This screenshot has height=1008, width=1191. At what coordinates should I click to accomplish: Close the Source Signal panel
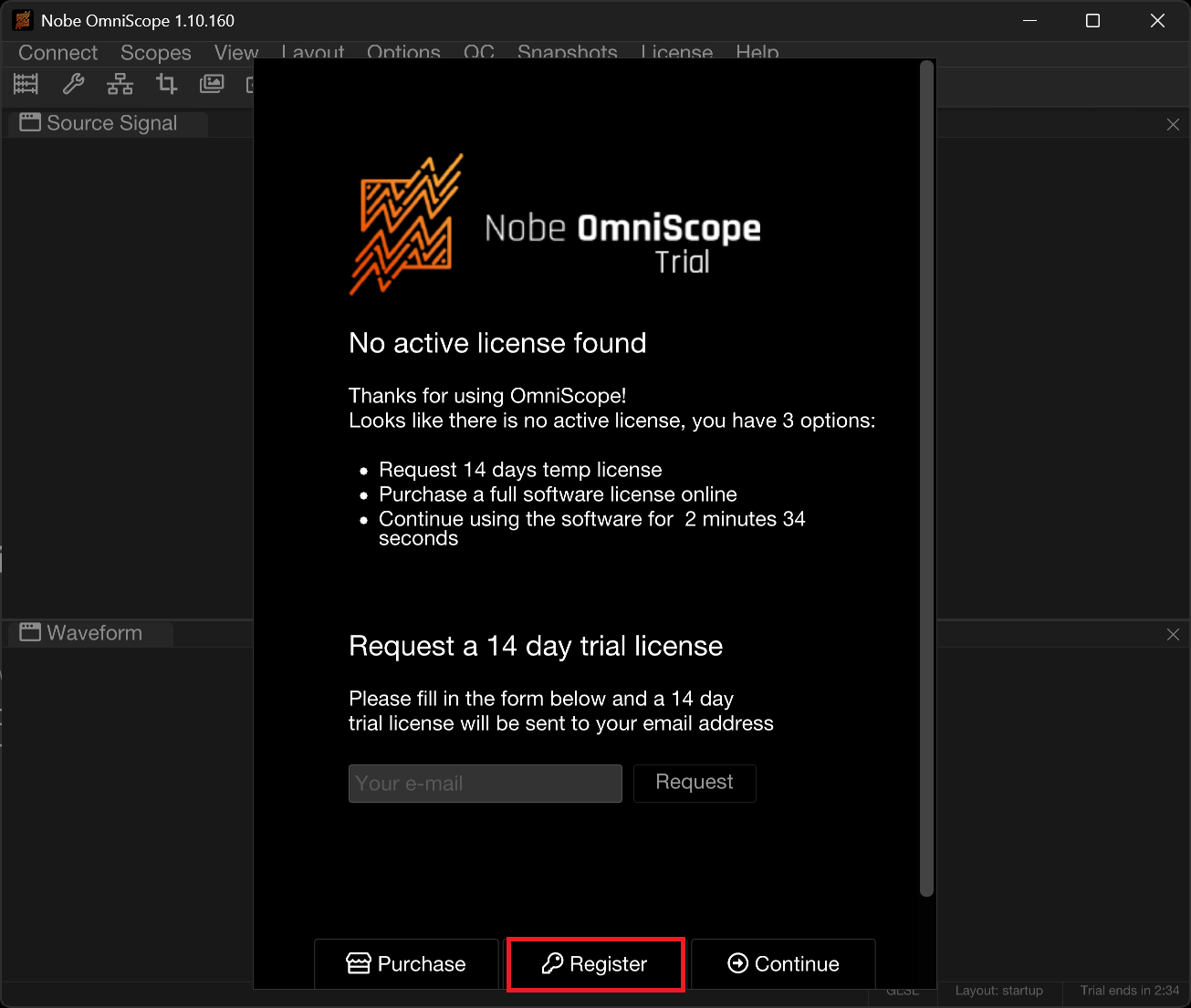(1173, 124)
